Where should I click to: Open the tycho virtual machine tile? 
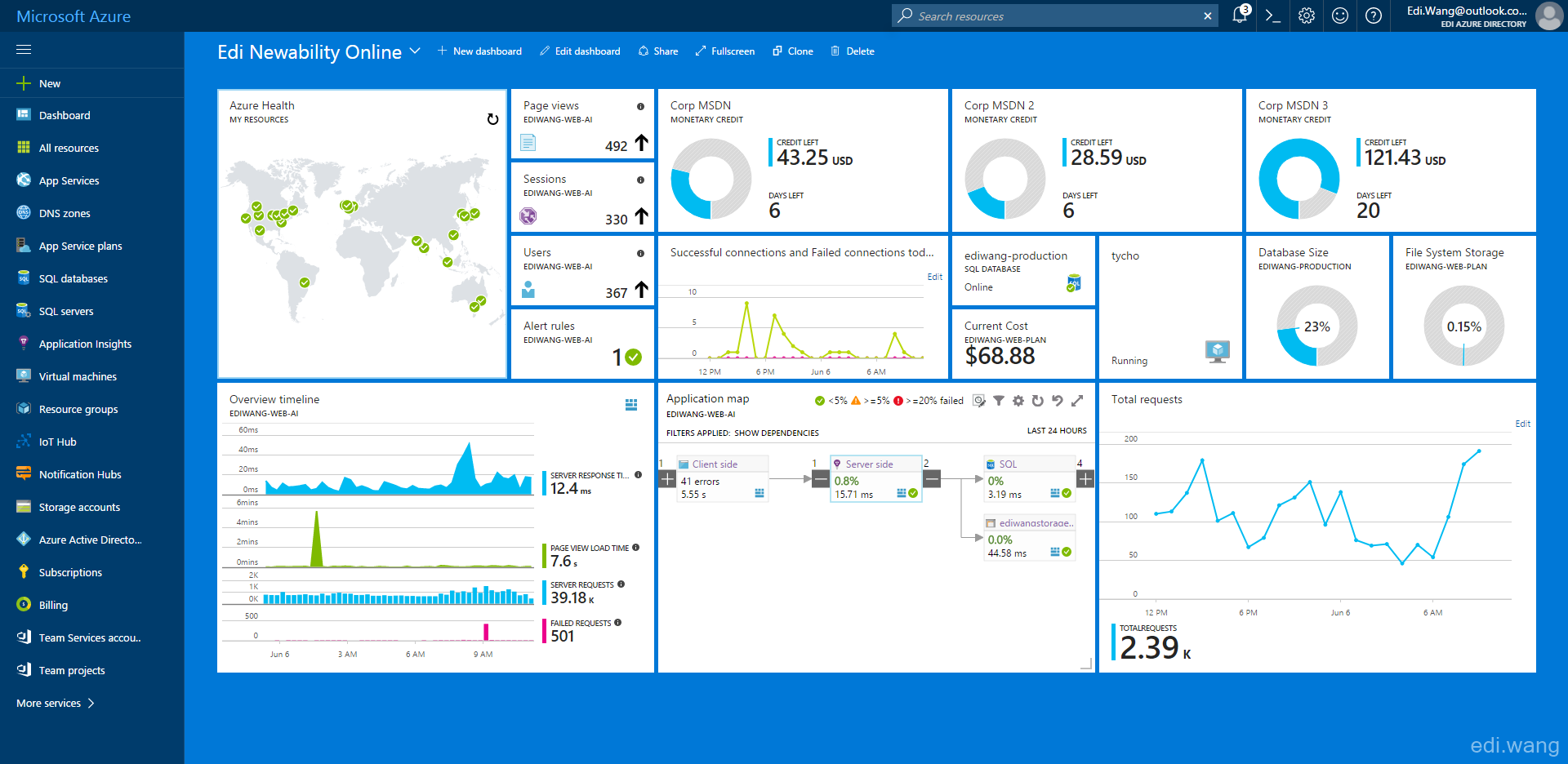tap(1170, 307)
